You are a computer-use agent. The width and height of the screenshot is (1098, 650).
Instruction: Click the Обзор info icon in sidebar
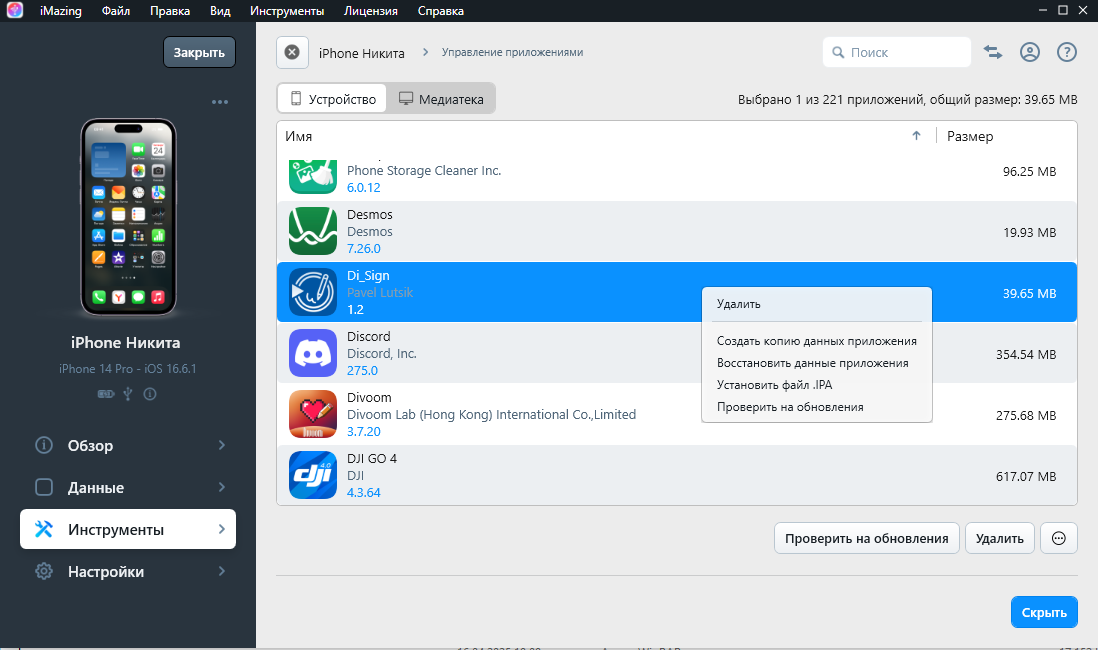point(44,445)
